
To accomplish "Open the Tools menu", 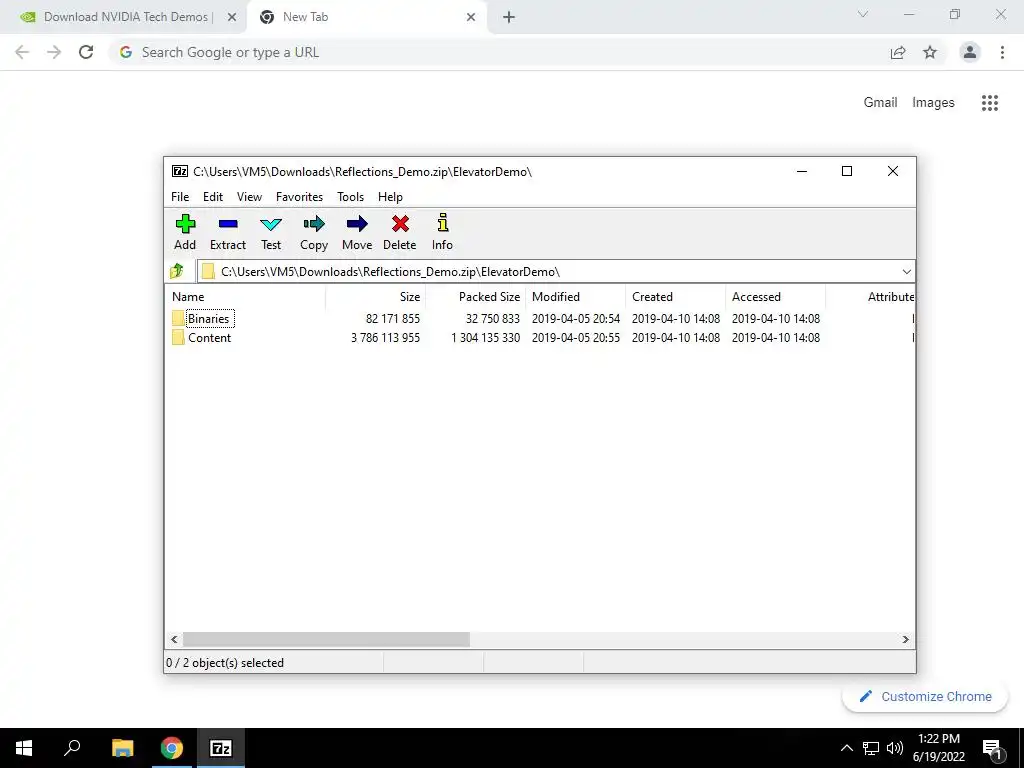I will [x=350, y=197].
